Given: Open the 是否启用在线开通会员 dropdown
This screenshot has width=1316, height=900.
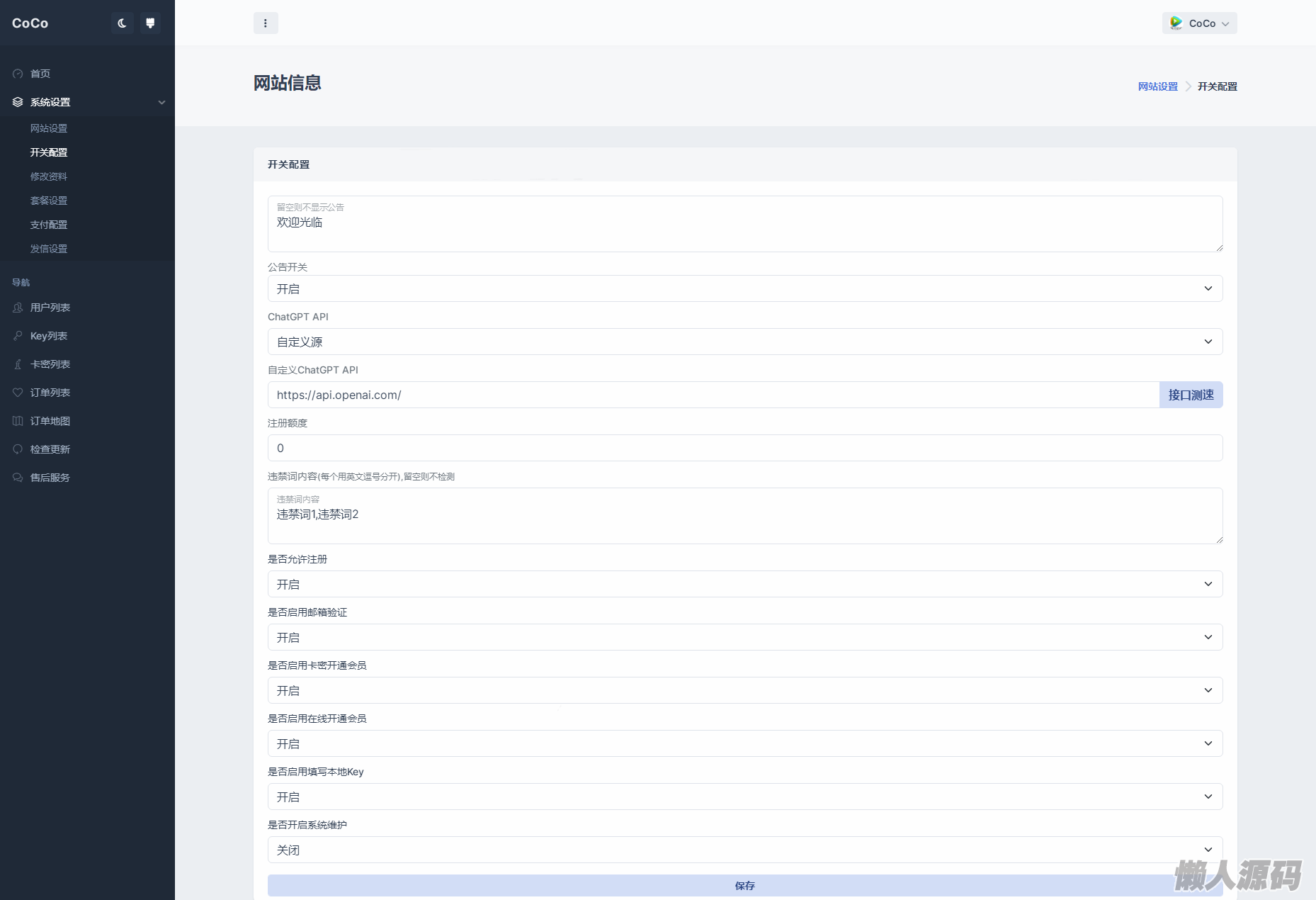Looking at the screenshot, I should click(745, 743).
